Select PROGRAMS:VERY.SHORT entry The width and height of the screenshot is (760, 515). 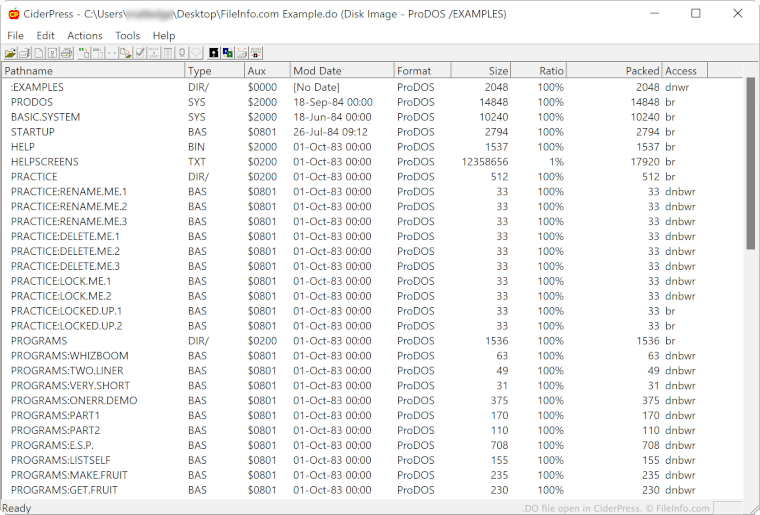coord(372,386)
